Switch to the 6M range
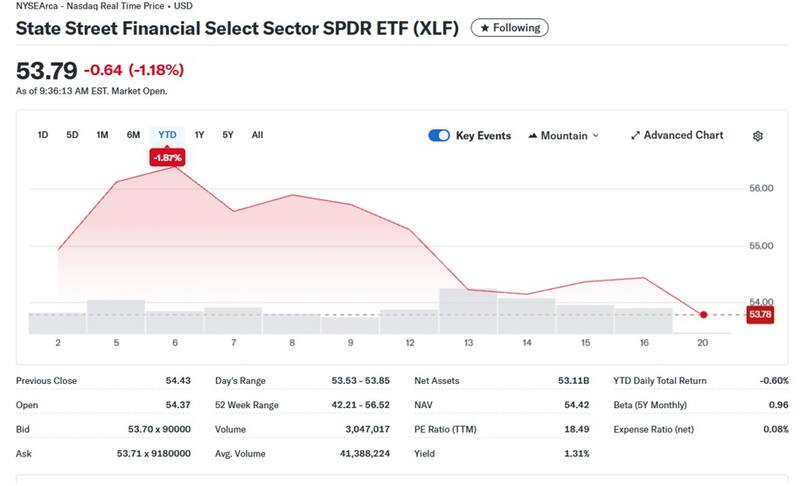This screenshot has height=486, width=800. 133,135
